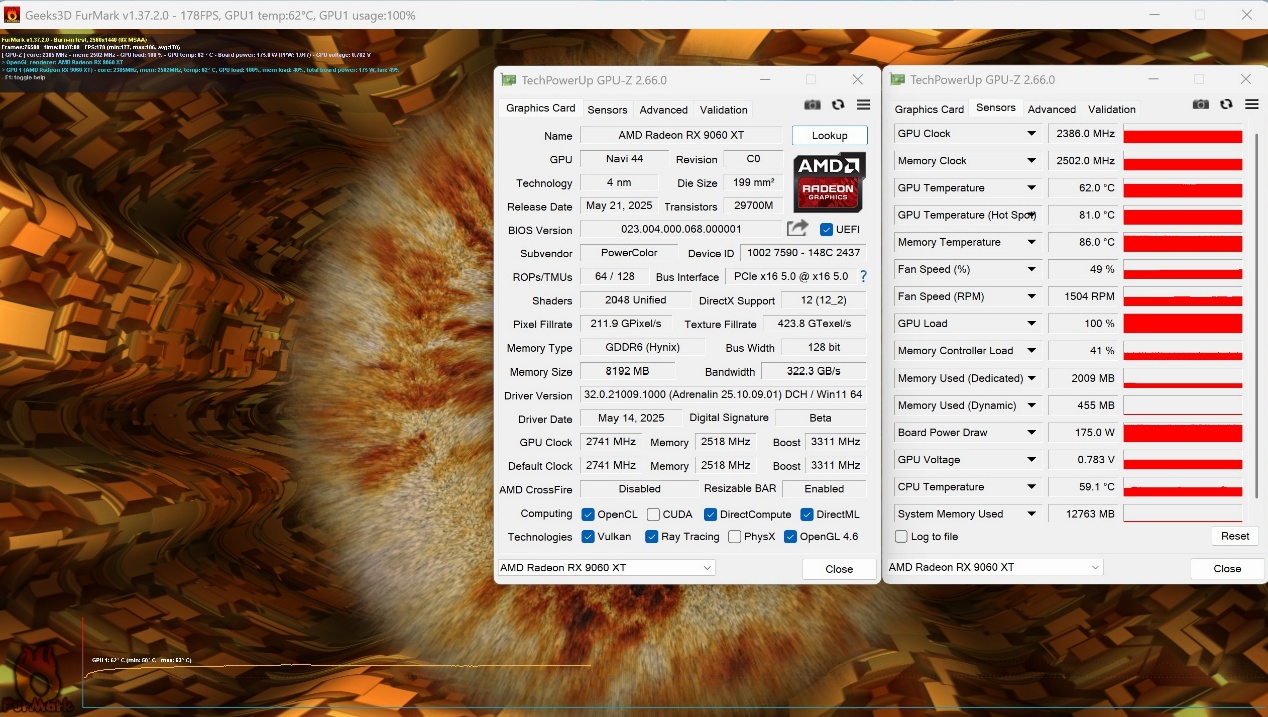Enable the Log to file checkbox
The height and width of the screenshot is (717, 1268).
tap(901, 537)
